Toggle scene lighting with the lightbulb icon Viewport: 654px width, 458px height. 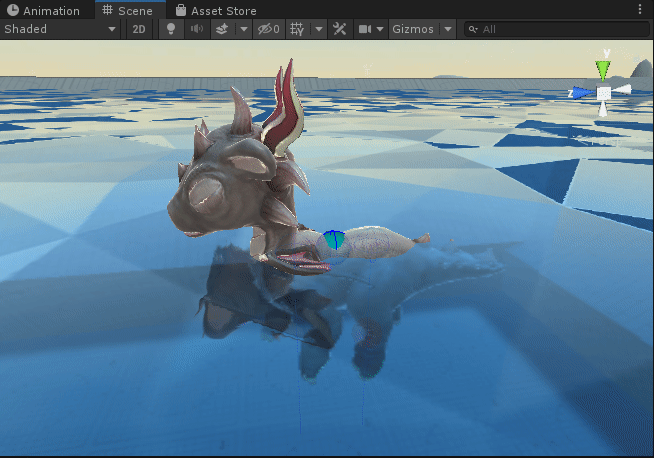coord(172,29)
